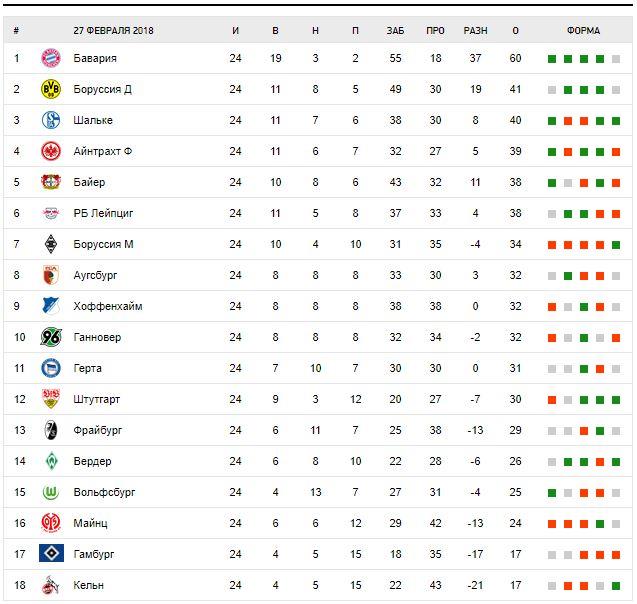The image size is (637, 604).
Task: Click the РАЗН goal difference header
Action: pos(475,30)
